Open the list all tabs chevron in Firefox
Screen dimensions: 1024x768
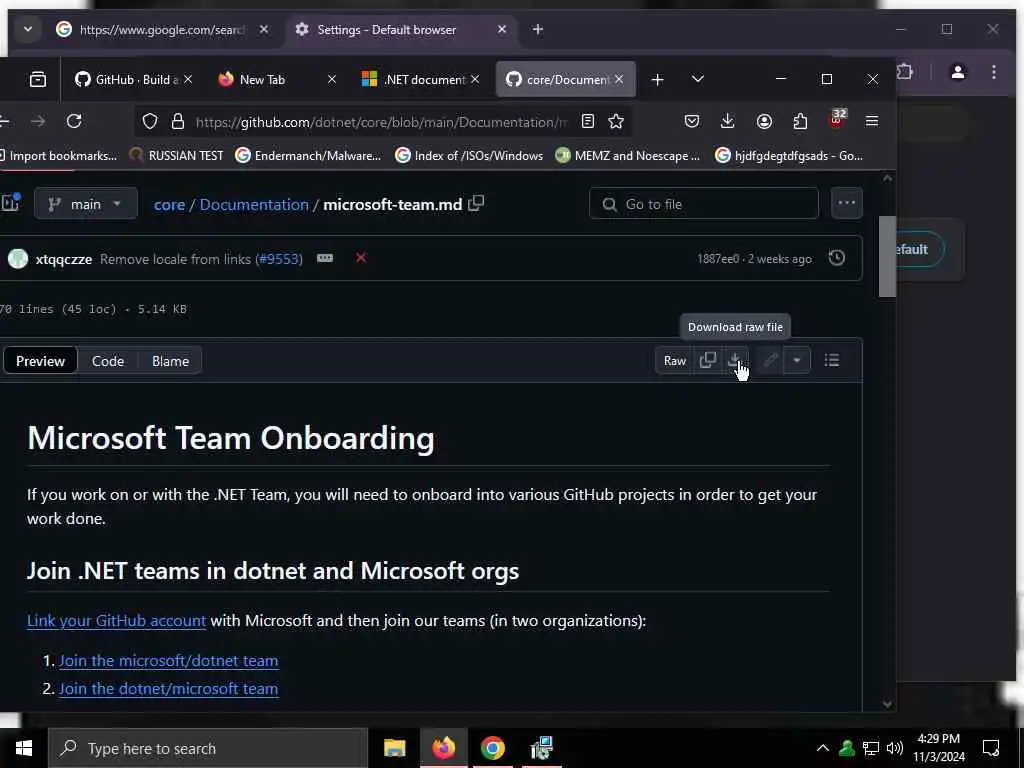pyautogui.click(x=697, y=79)
